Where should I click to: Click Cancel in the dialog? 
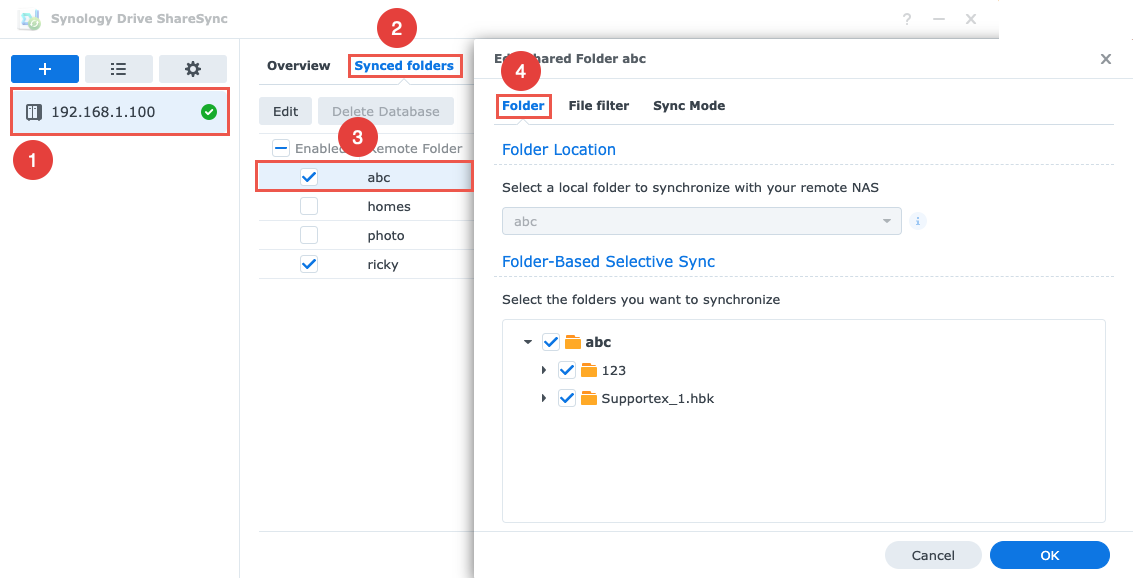point(933,555)
